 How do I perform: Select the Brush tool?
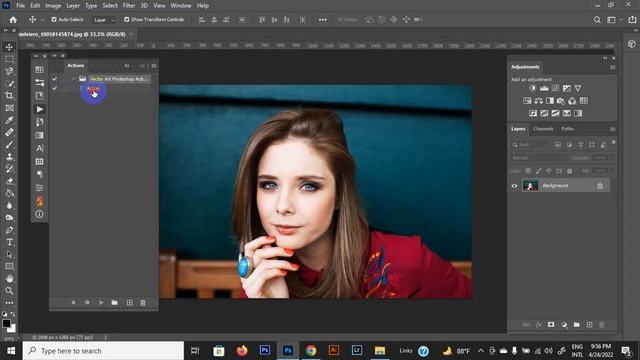point(9,145)
